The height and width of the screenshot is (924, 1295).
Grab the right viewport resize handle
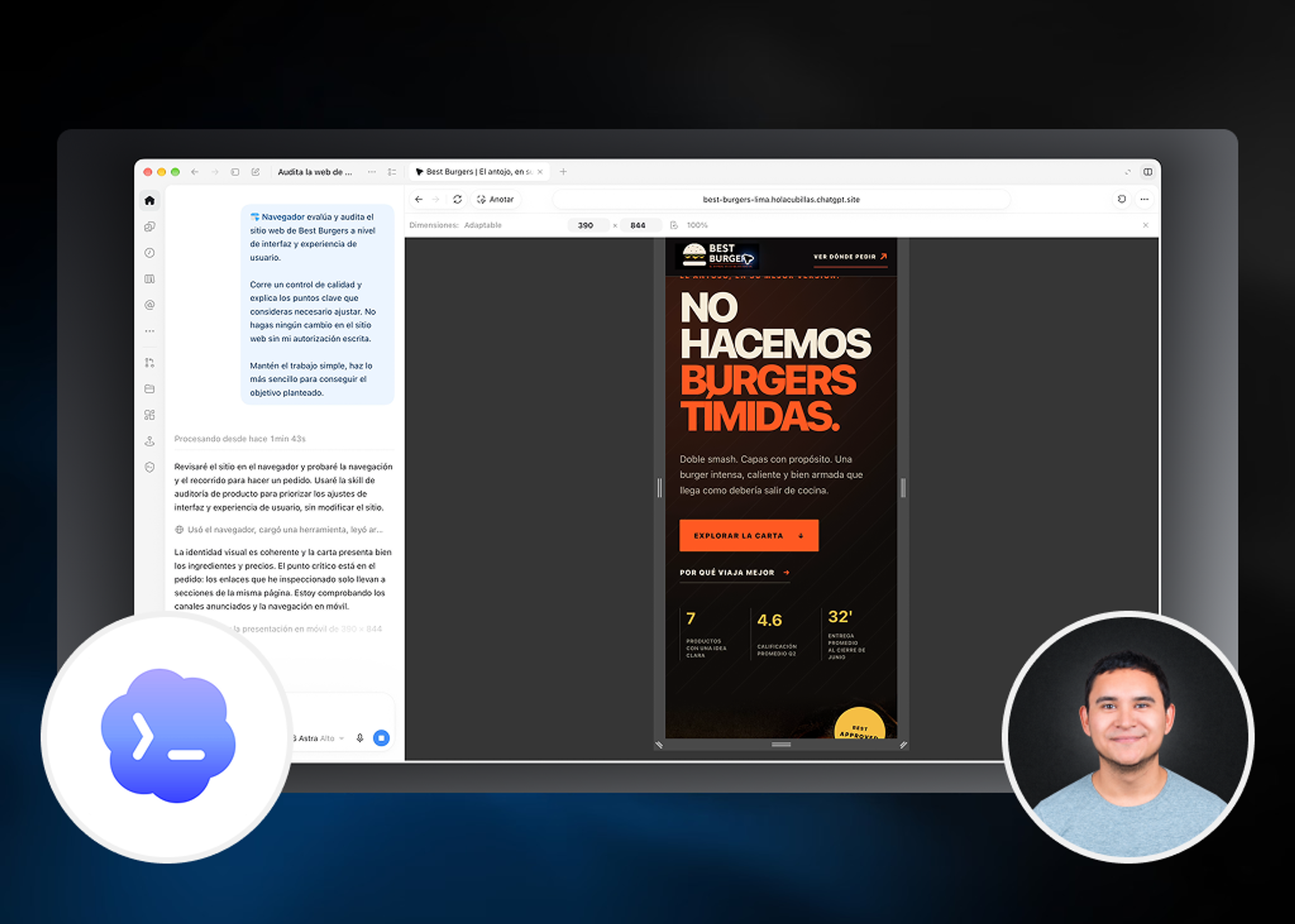(x=903, y=488)
